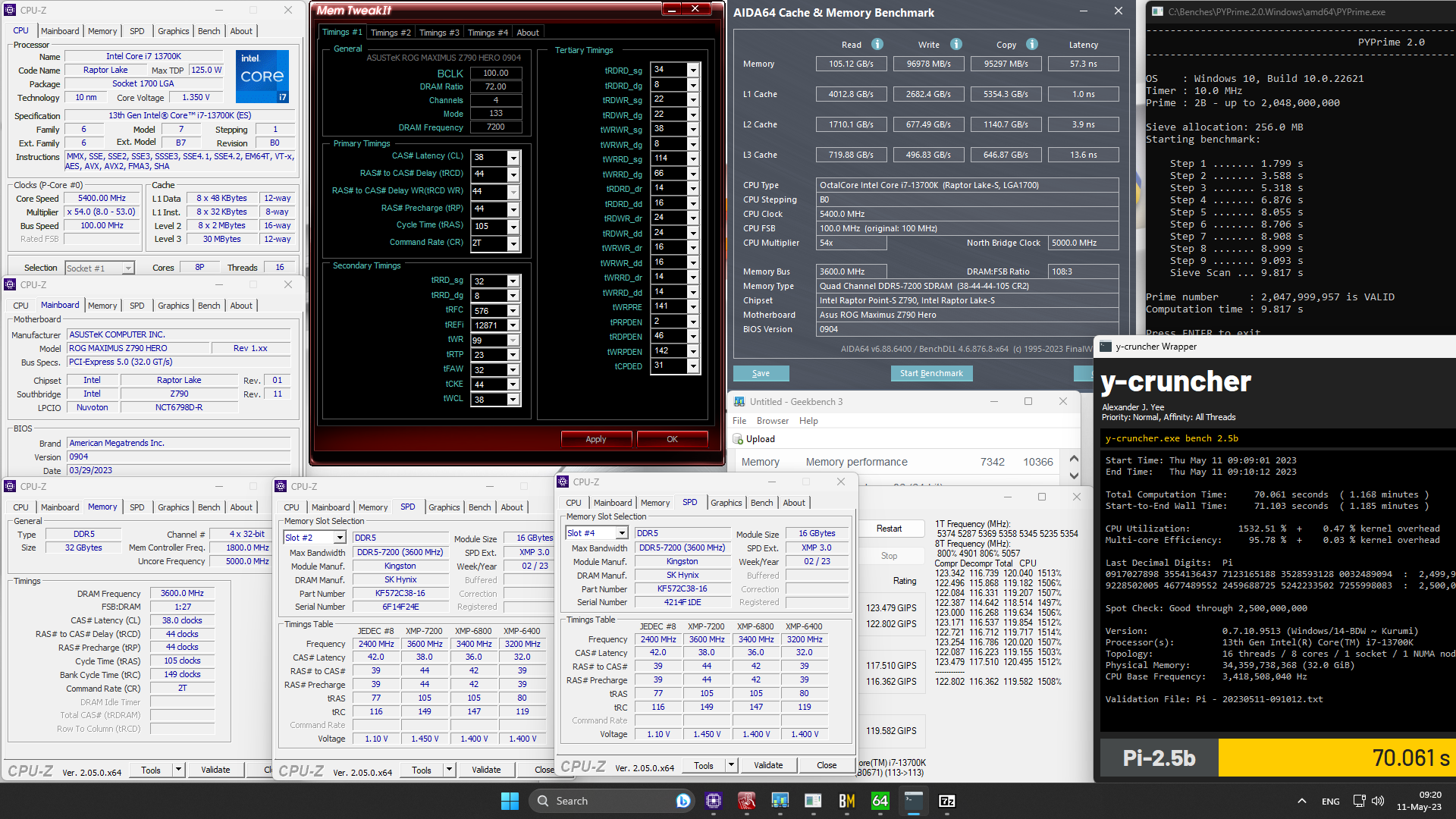Click CPU-Z title icon of Slot #2 window
The width and height of the screenshot is (1456, 819).
(x=281, y=486)
